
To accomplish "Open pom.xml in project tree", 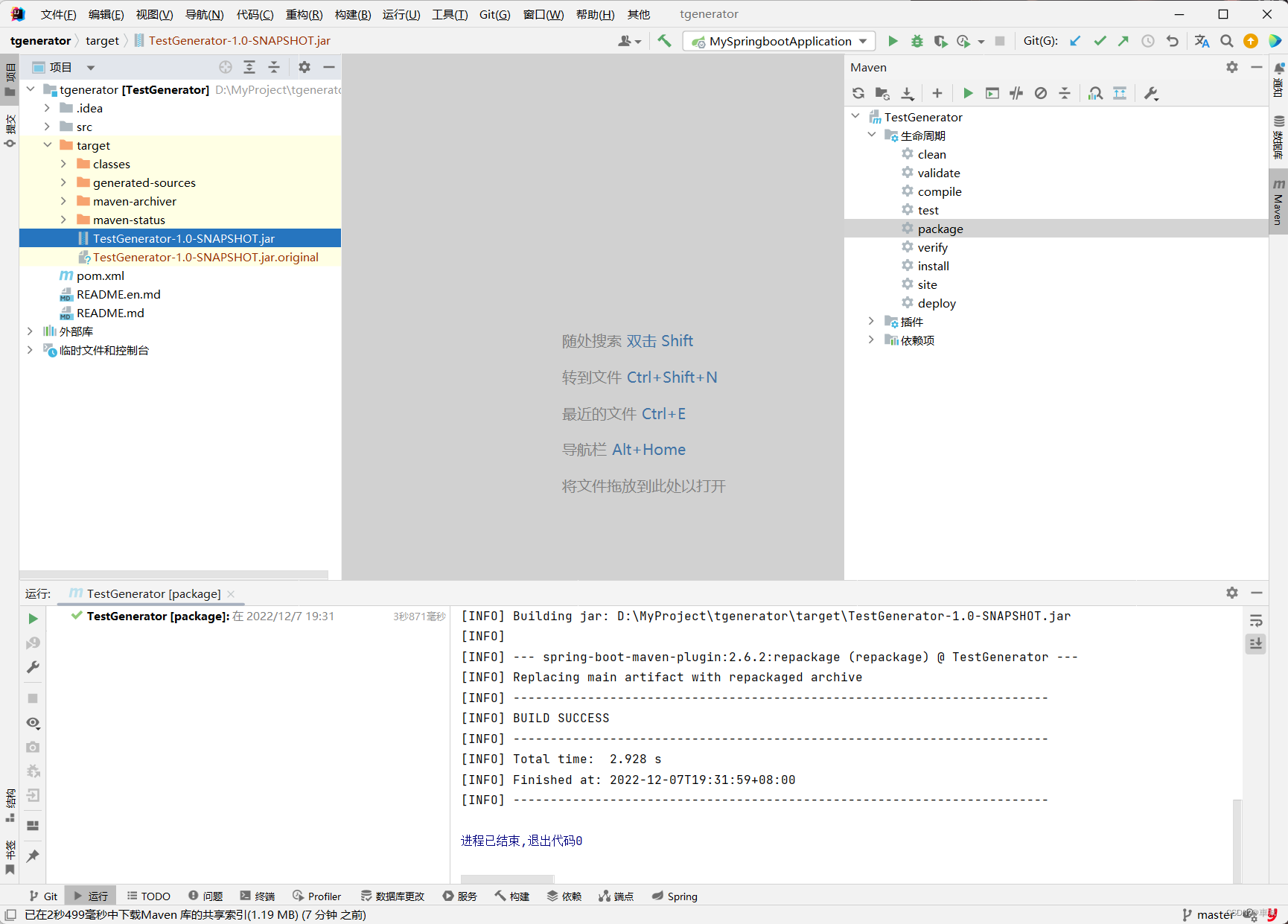I will (x=100, y=275).
